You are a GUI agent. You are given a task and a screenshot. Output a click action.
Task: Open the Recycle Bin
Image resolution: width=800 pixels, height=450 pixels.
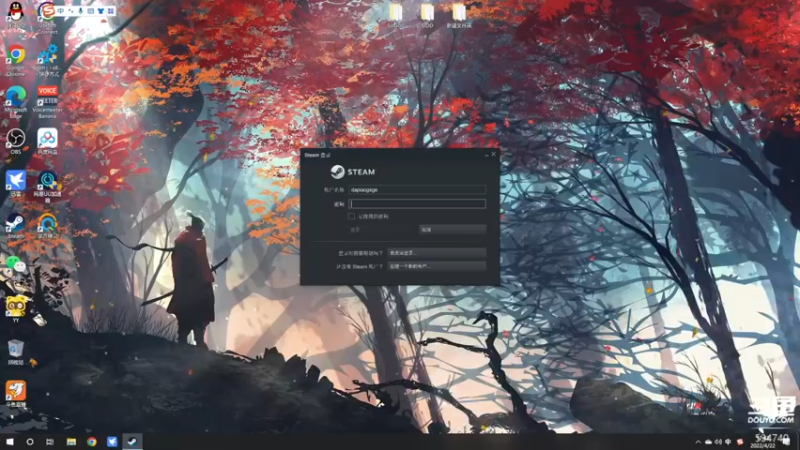[x=16, y=349]
